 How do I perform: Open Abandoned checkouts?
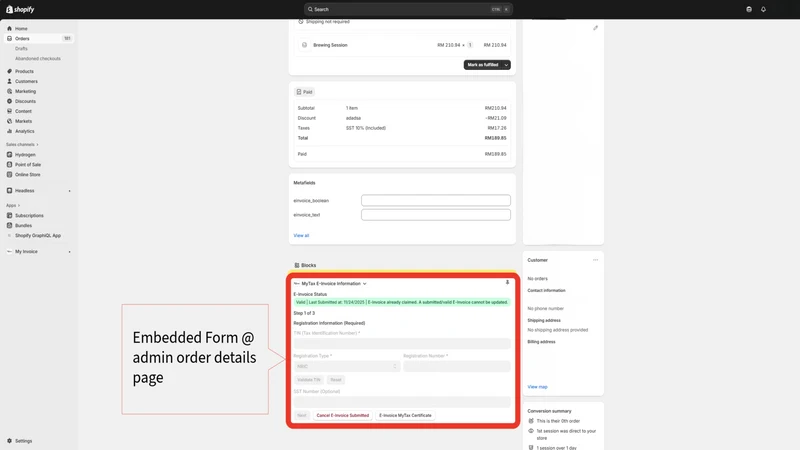pos(38,59)
